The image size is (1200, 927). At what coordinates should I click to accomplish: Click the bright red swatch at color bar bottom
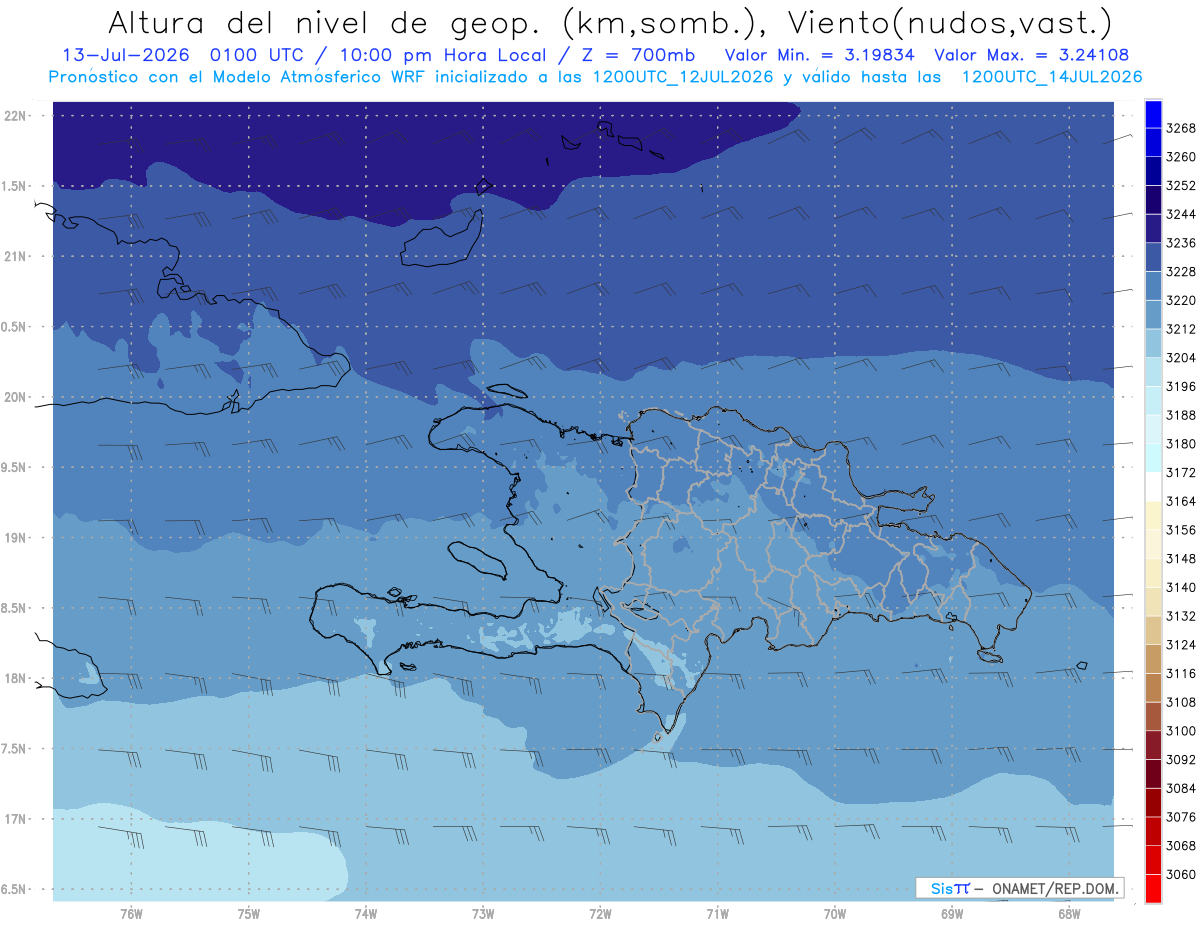(1153, 889)
